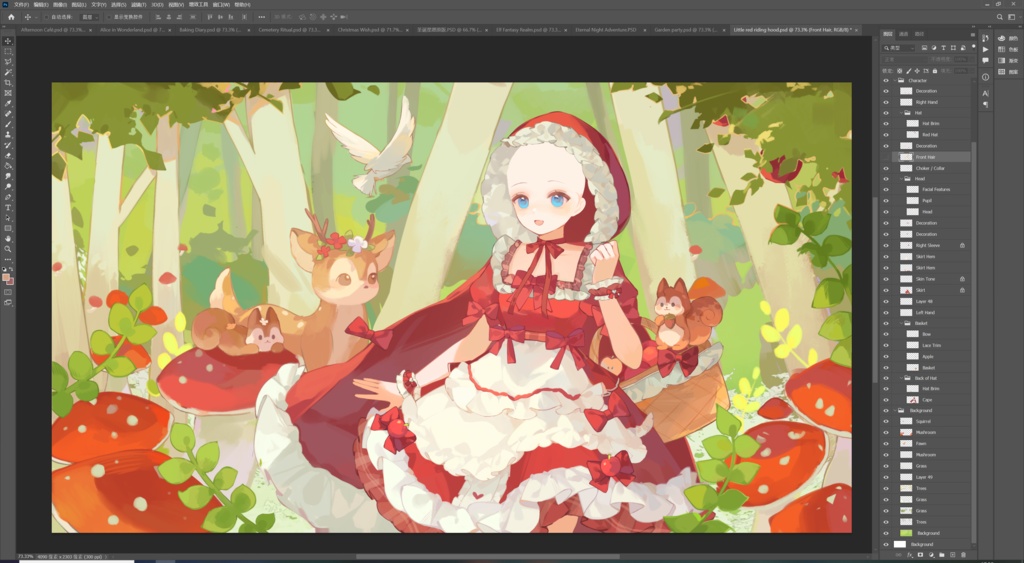1024x563 pixels.
Task: Open the 滤镜(T) Filter menu
Action: pos(137,5)
